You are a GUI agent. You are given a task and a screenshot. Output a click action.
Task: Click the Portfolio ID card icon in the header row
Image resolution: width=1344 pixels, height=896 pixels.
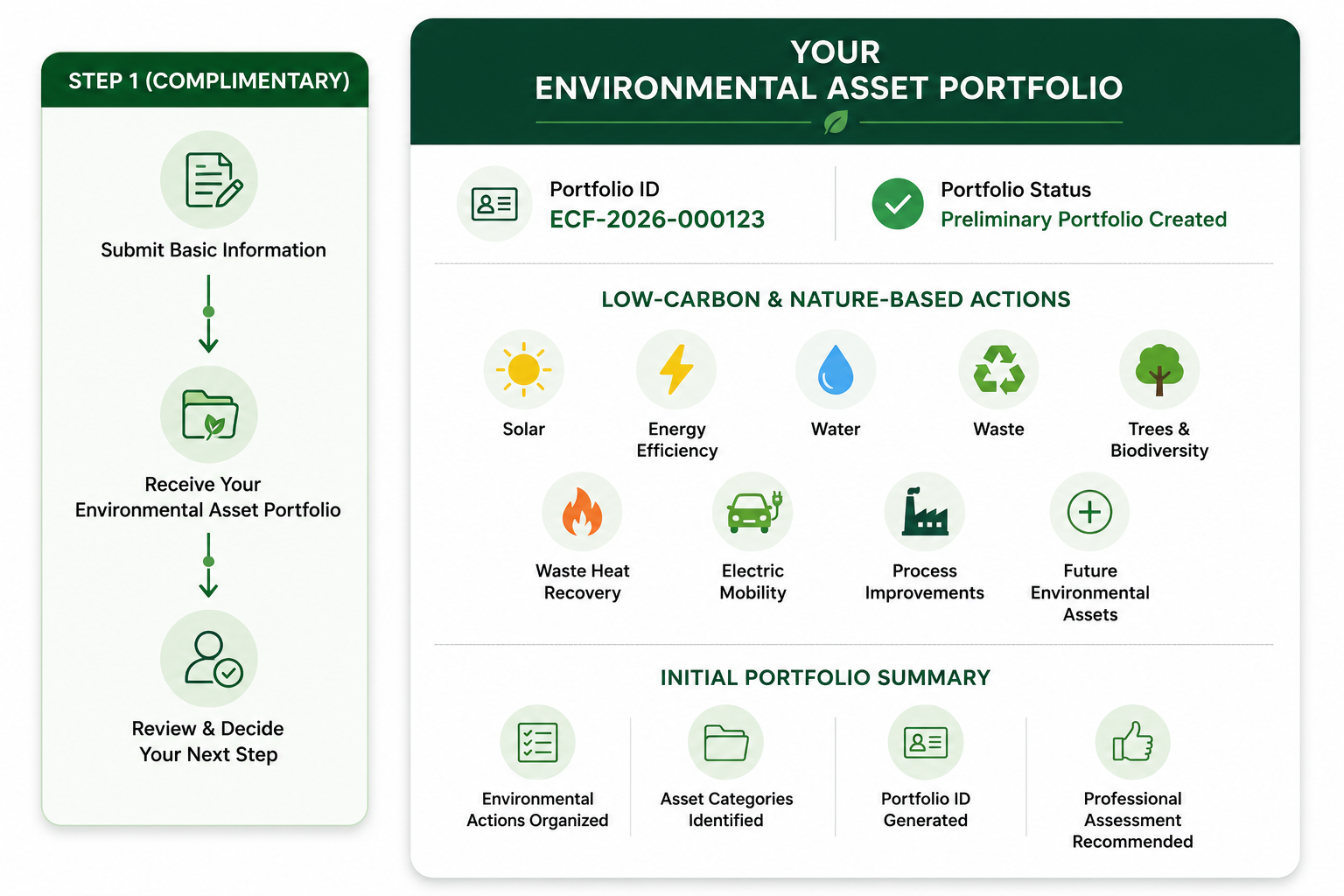click(494, 204)
